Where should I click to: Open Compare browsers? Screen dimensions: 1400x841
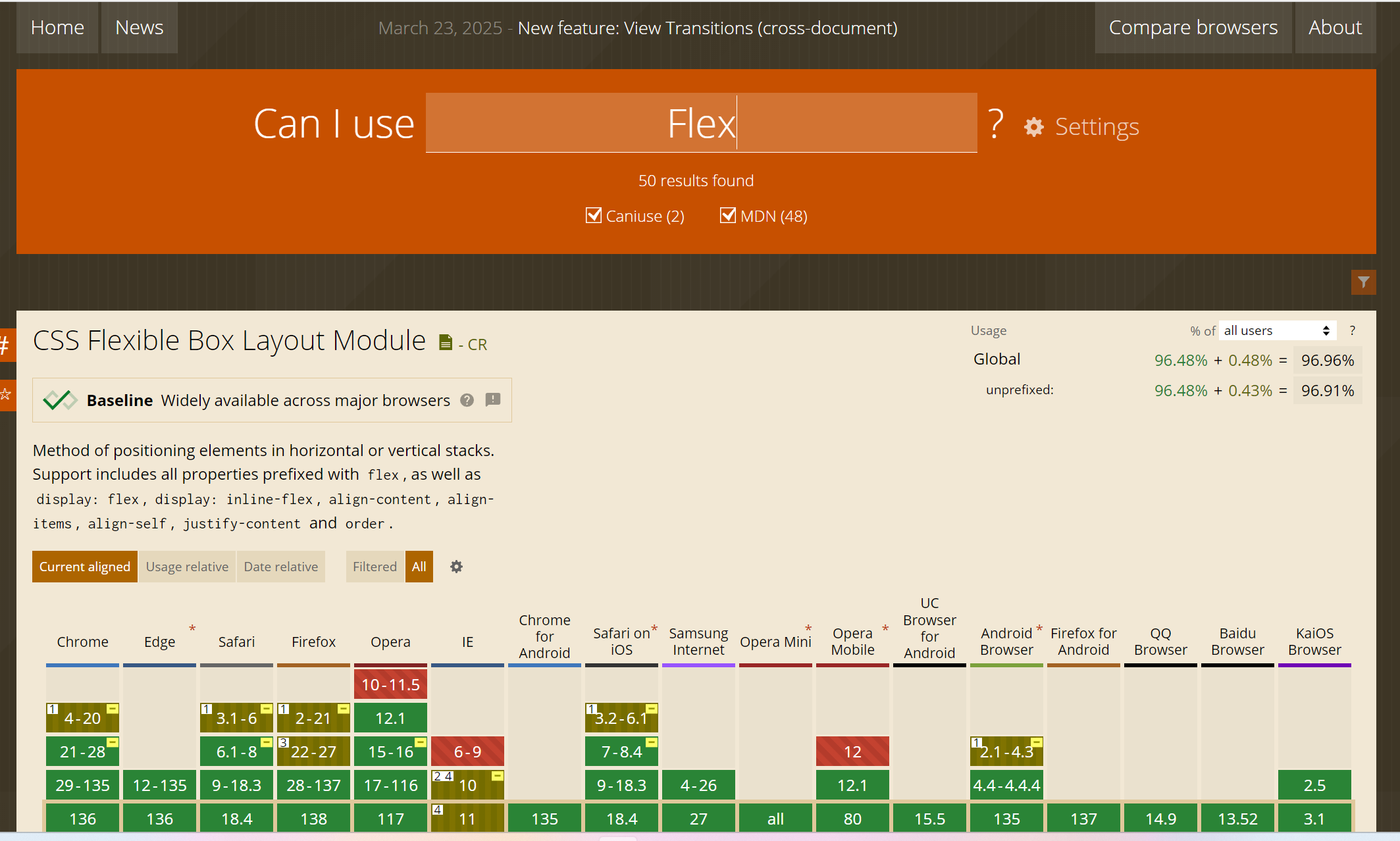[x=1193, y=28]
